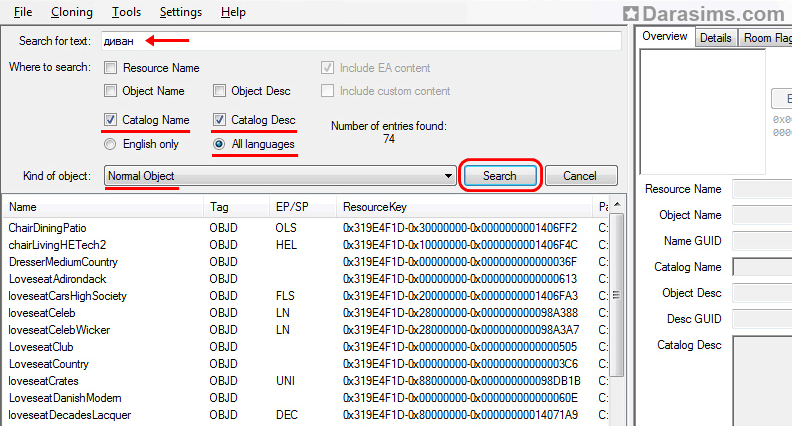Open the File menu
The height and width of the screenshot is (426, 792).
tap(22, 12)
